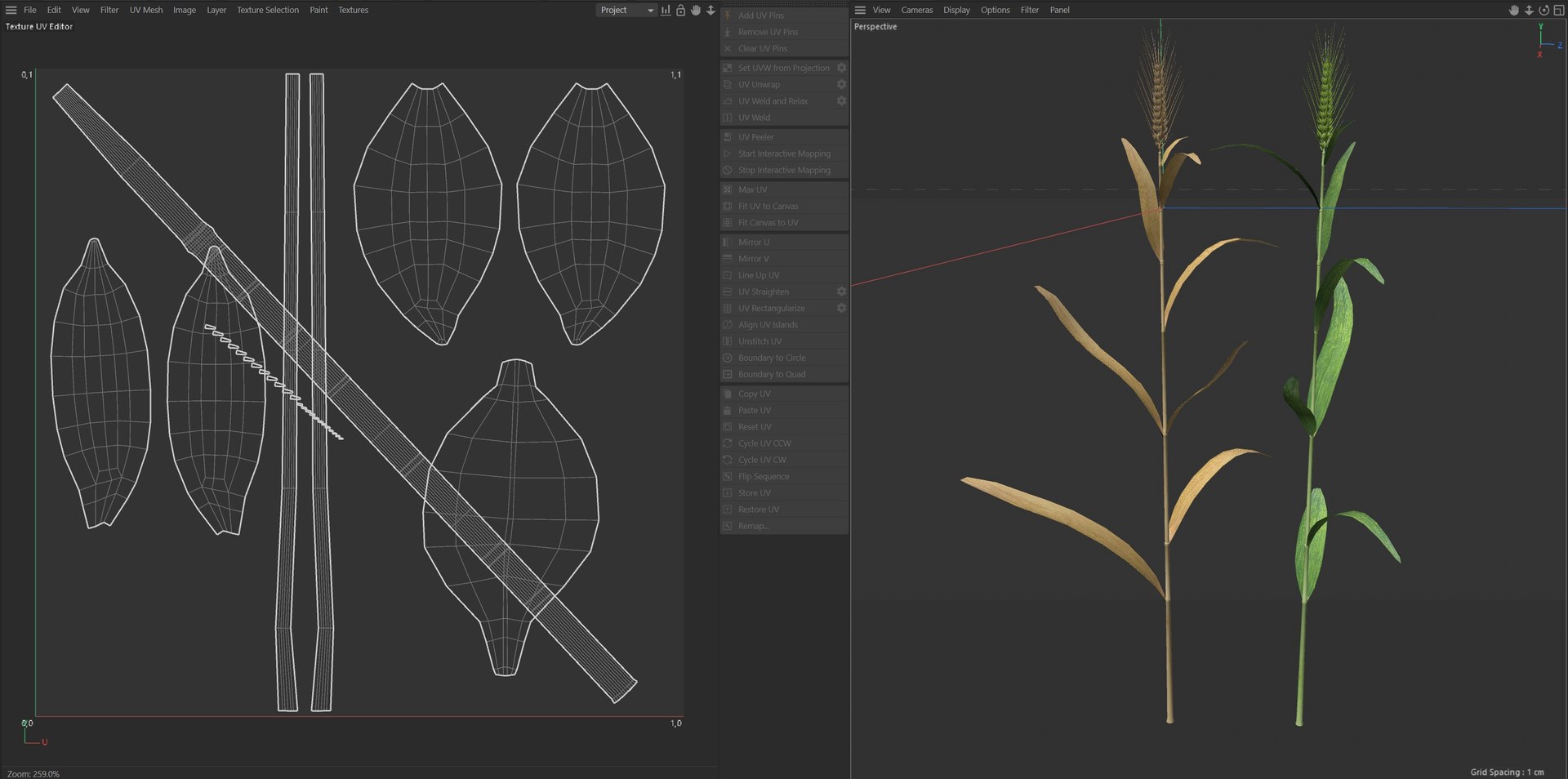Screen dimensions: 1568x779
Task: Click Start Interactive Mapping
Action: pyautogui.click(x=784, y=154)
